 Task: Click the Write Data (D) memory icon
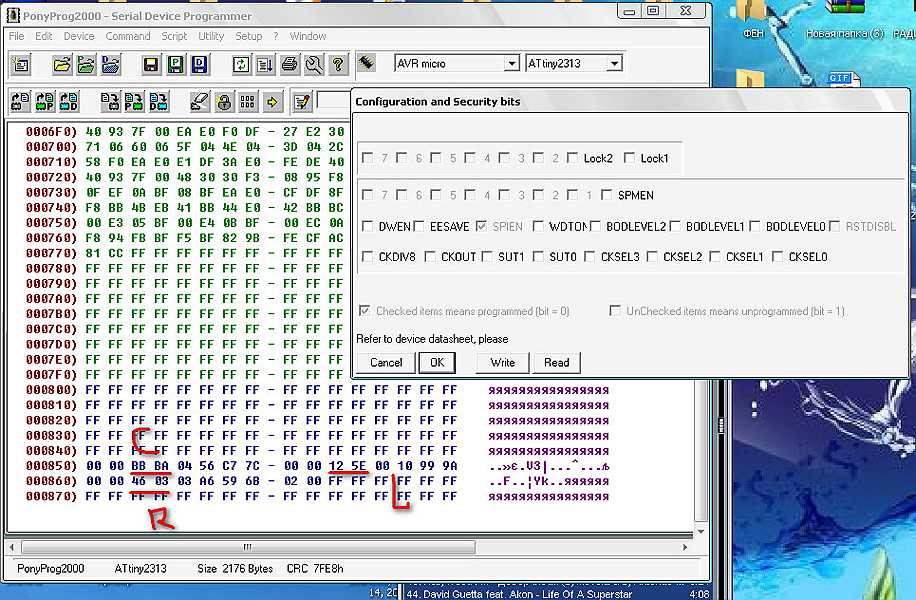[x=159, y=102]
